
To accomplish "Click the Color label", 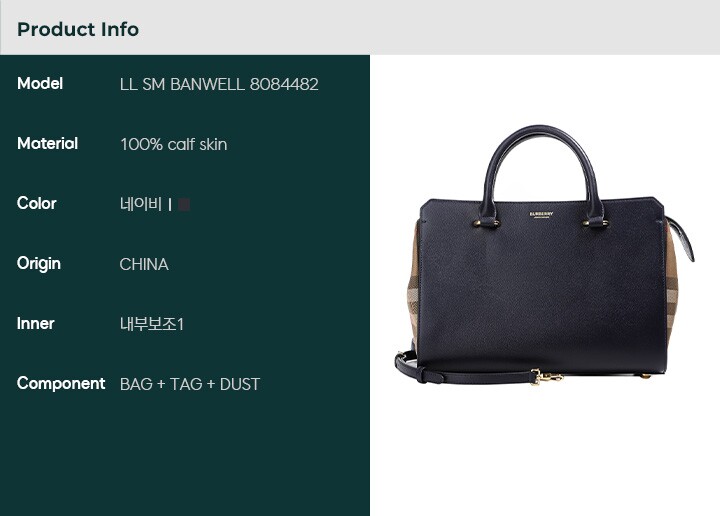I will (x=37, y=203).
